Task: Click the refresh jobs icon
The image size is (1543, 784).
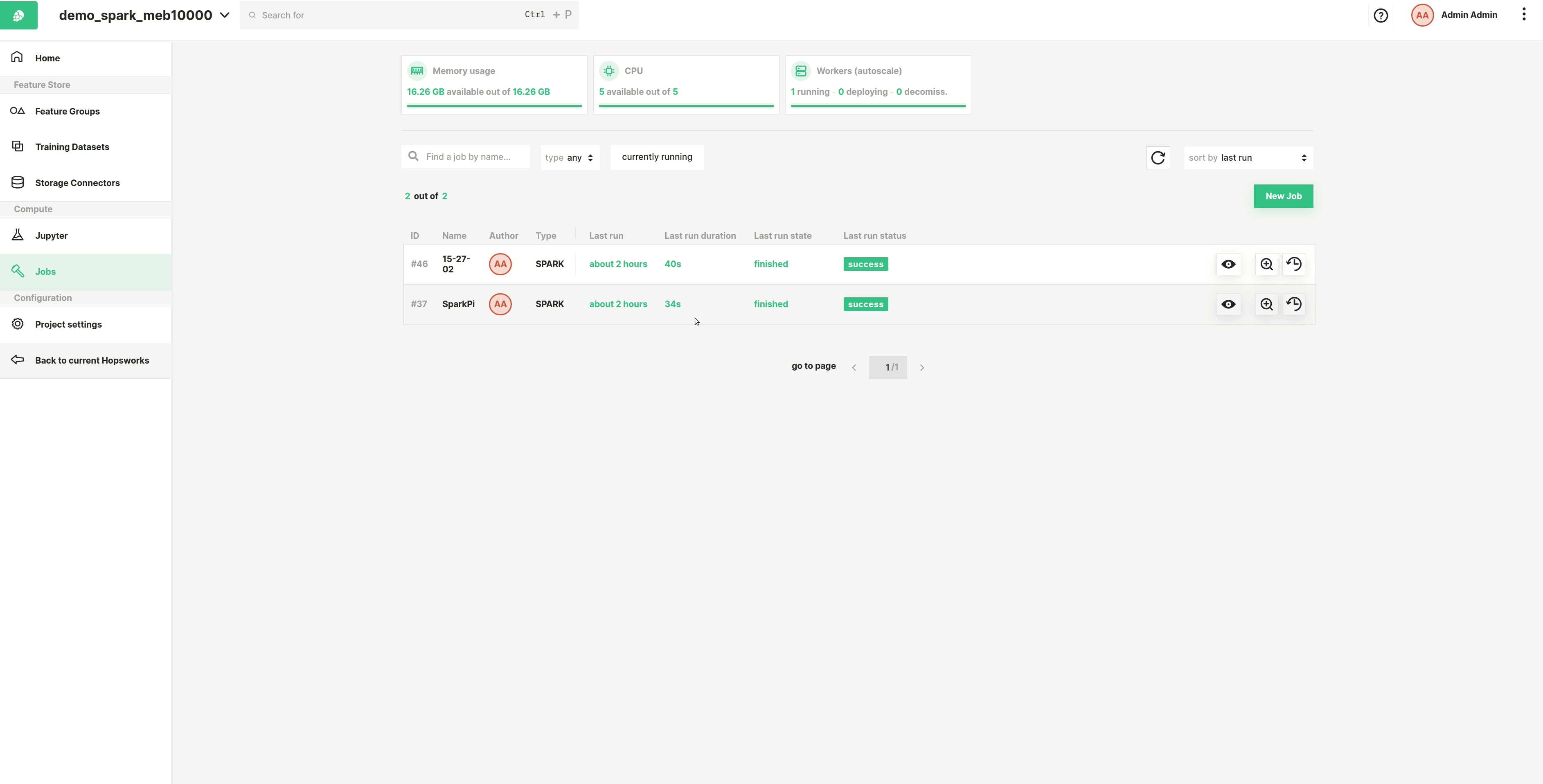Action: coord(1157,157)
